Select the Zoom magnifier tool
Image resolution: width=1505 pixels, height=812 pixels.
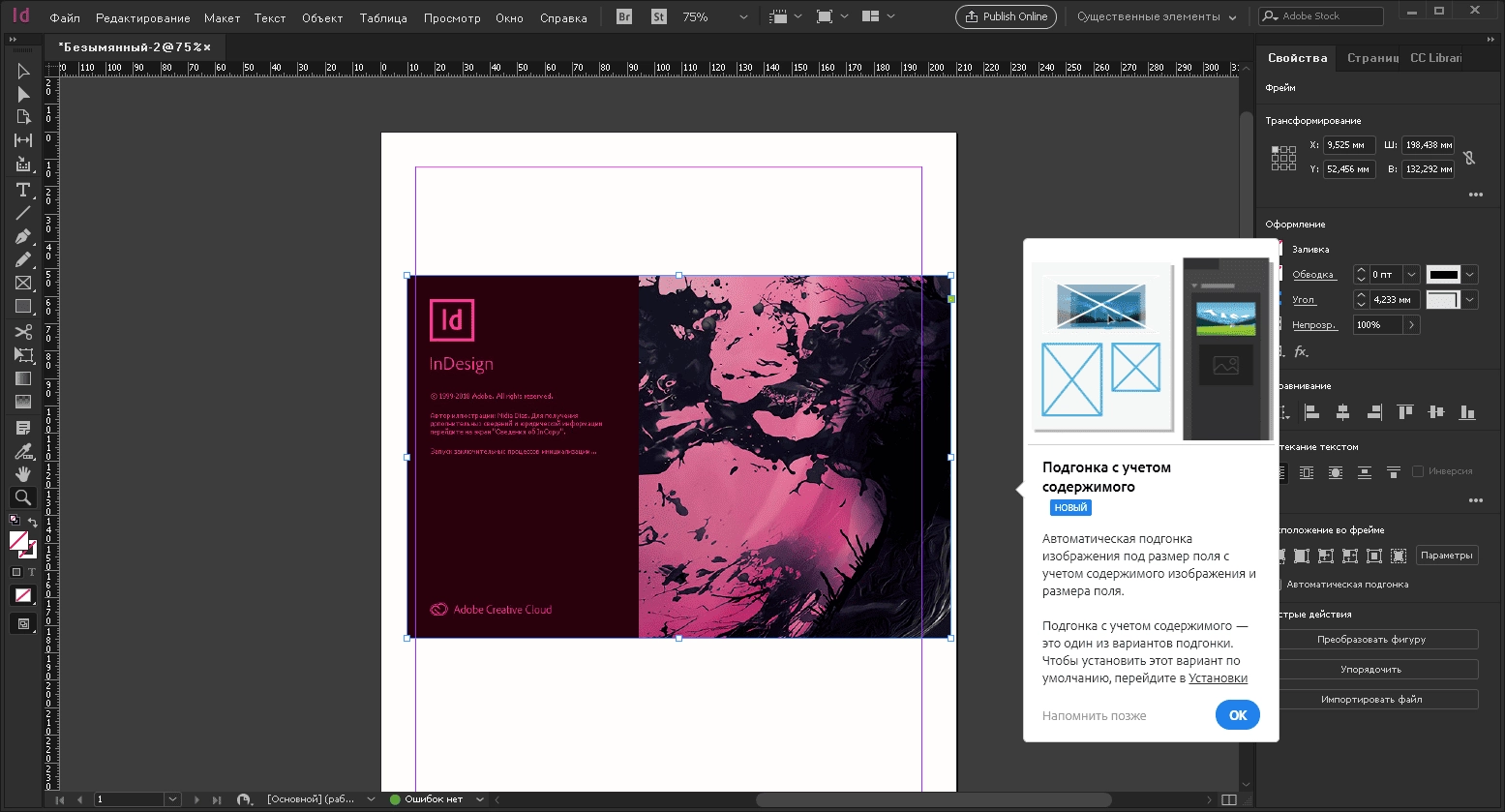(x=23, y=497)
